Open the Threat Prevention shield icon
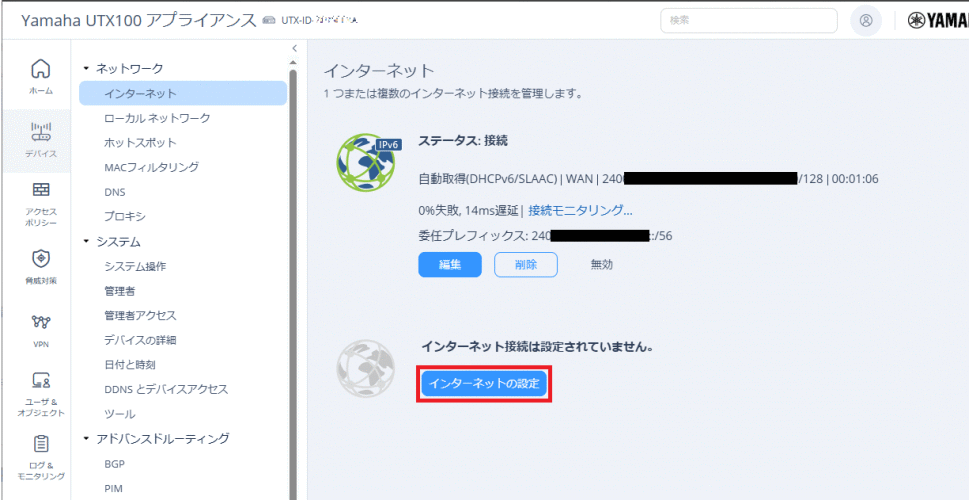The image size is (969, 500). [x=41, y=259]
